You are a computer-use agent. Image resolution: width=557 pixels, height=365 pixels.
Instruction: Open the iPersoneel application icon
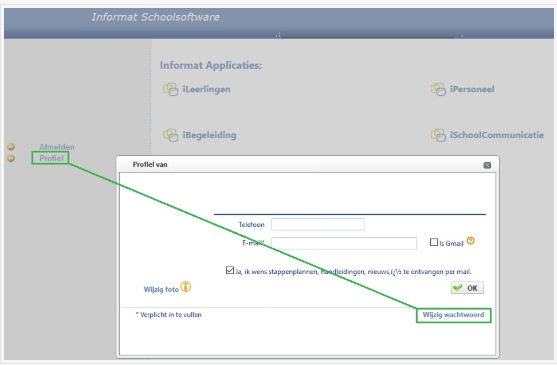click(438, 89)
